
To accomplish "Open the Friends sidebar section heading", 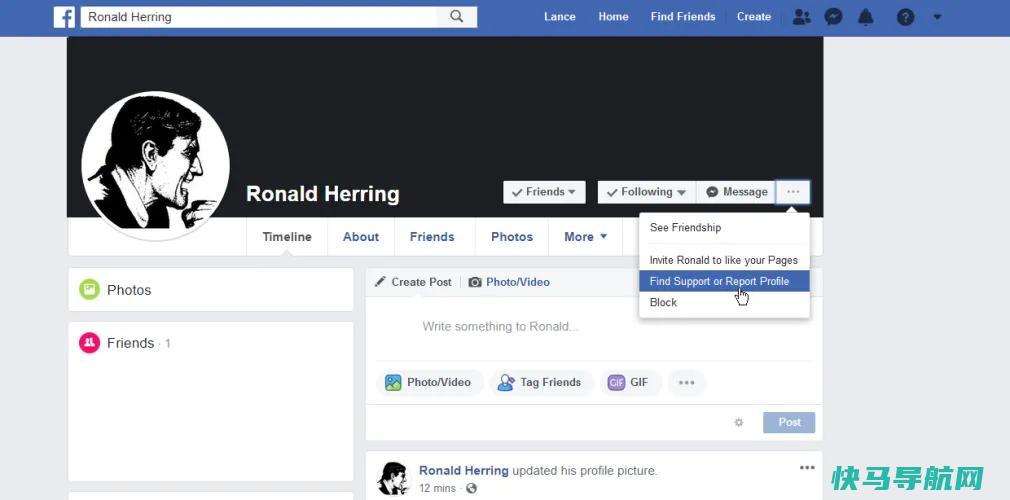I will [x=131, y=343].
